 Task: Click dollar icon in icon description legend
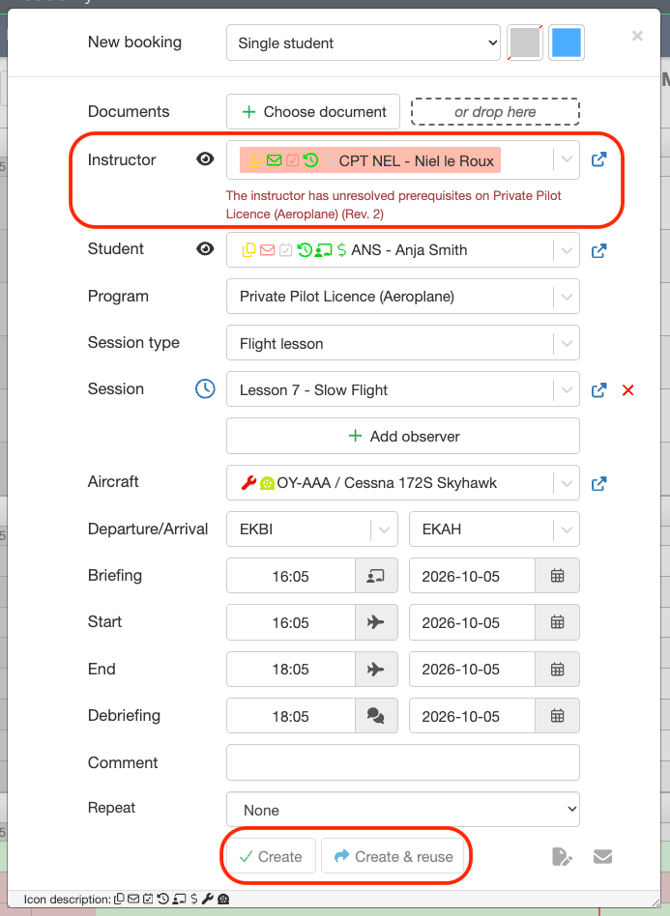pyautogui.click(x=194, y=899)
